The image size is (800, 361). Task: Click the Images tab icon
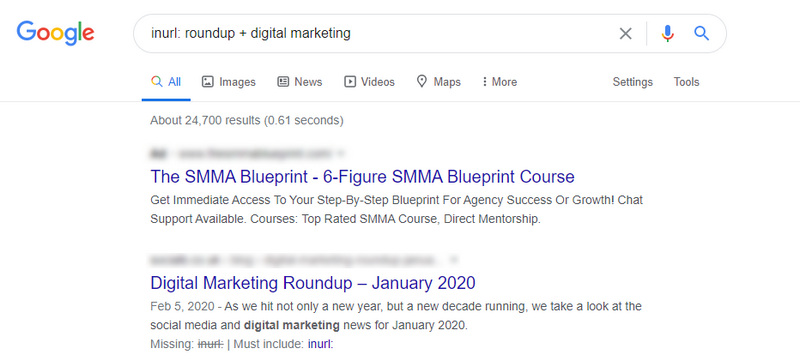[207, 82]
